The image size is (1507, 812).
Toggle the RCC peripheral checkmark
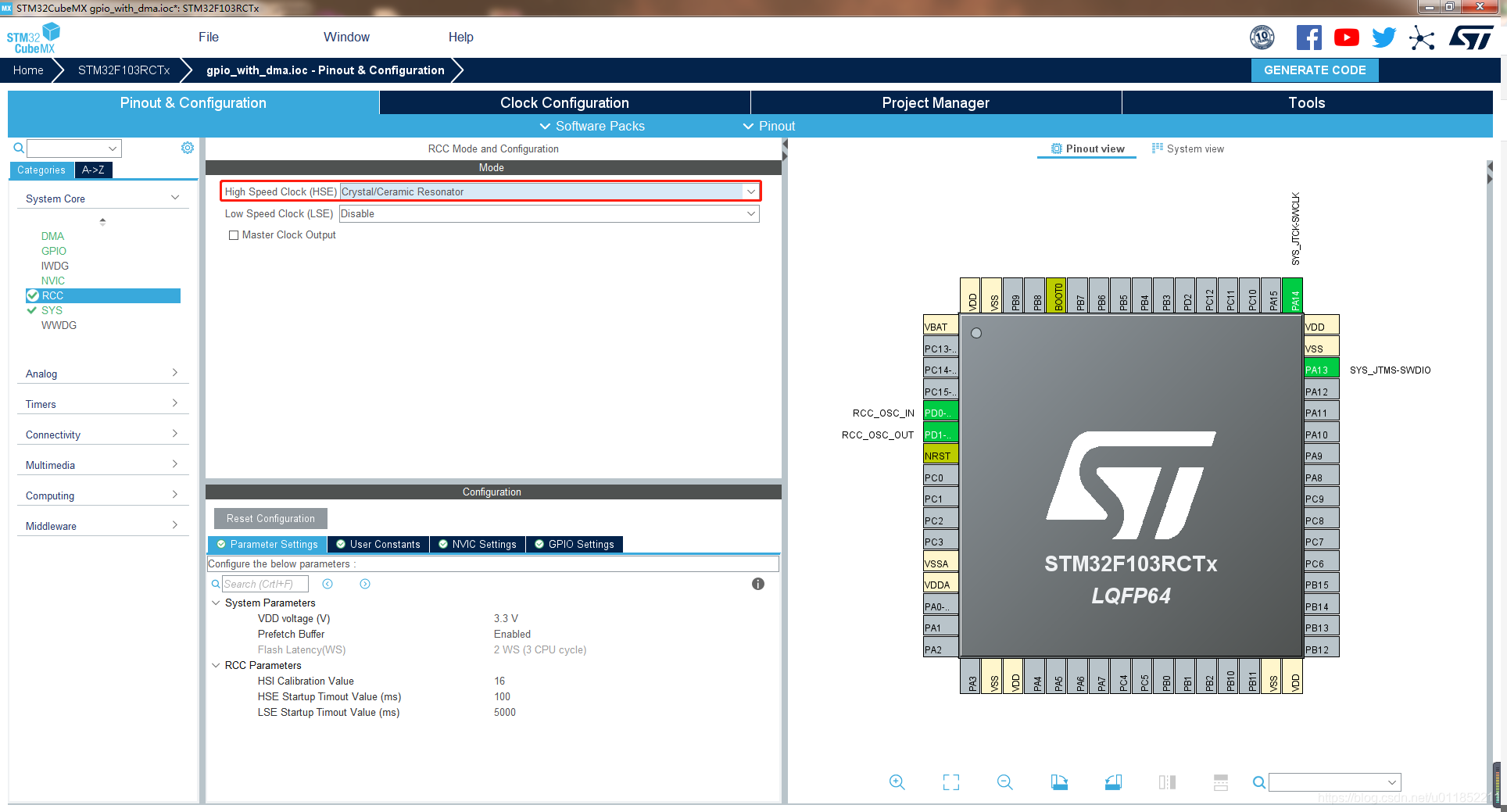[x=33, y=295]
